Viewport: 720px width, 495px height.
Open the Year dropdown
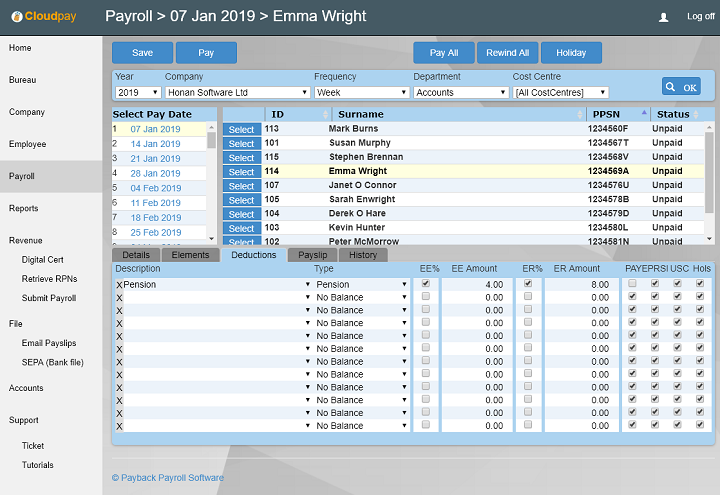point(137,93)
